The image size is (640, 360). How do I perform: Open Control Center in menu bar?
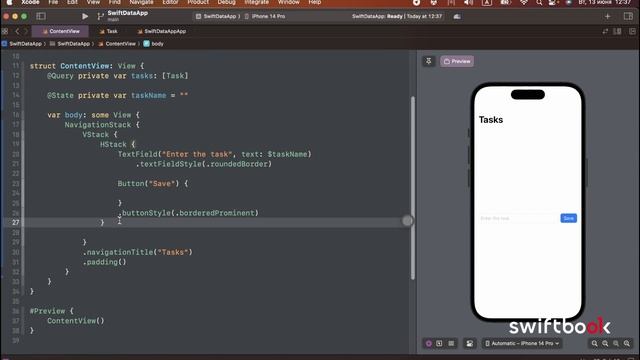pyautogui.click(x=552, y=2)
